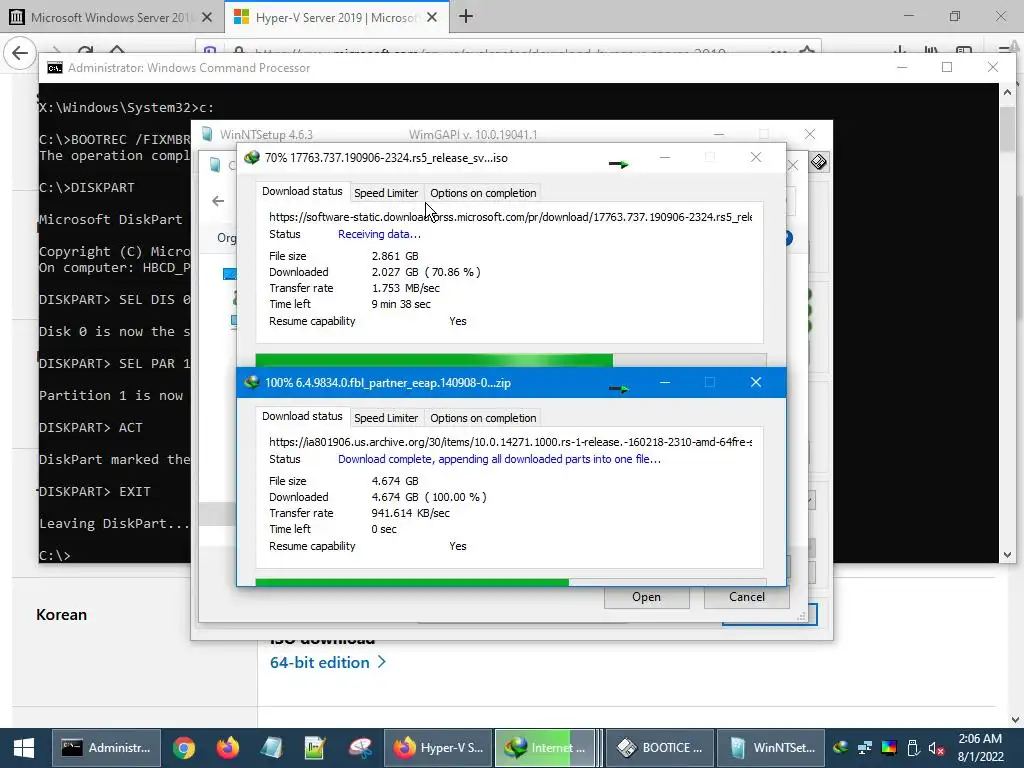Switch to Internet Download Manager taskbar button
The image size is (1024, 768).
tap(545, 748)
